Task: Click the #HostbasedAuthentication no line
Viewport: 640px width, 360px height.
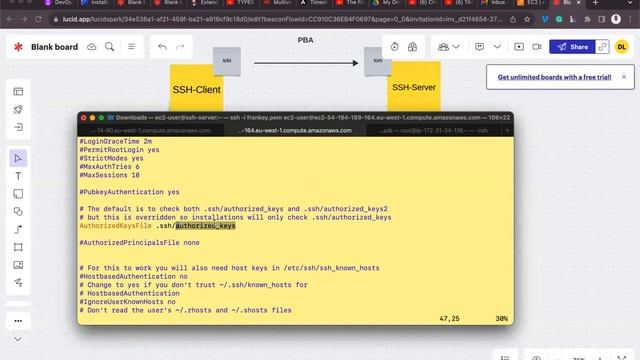Action: pos(133,276)
